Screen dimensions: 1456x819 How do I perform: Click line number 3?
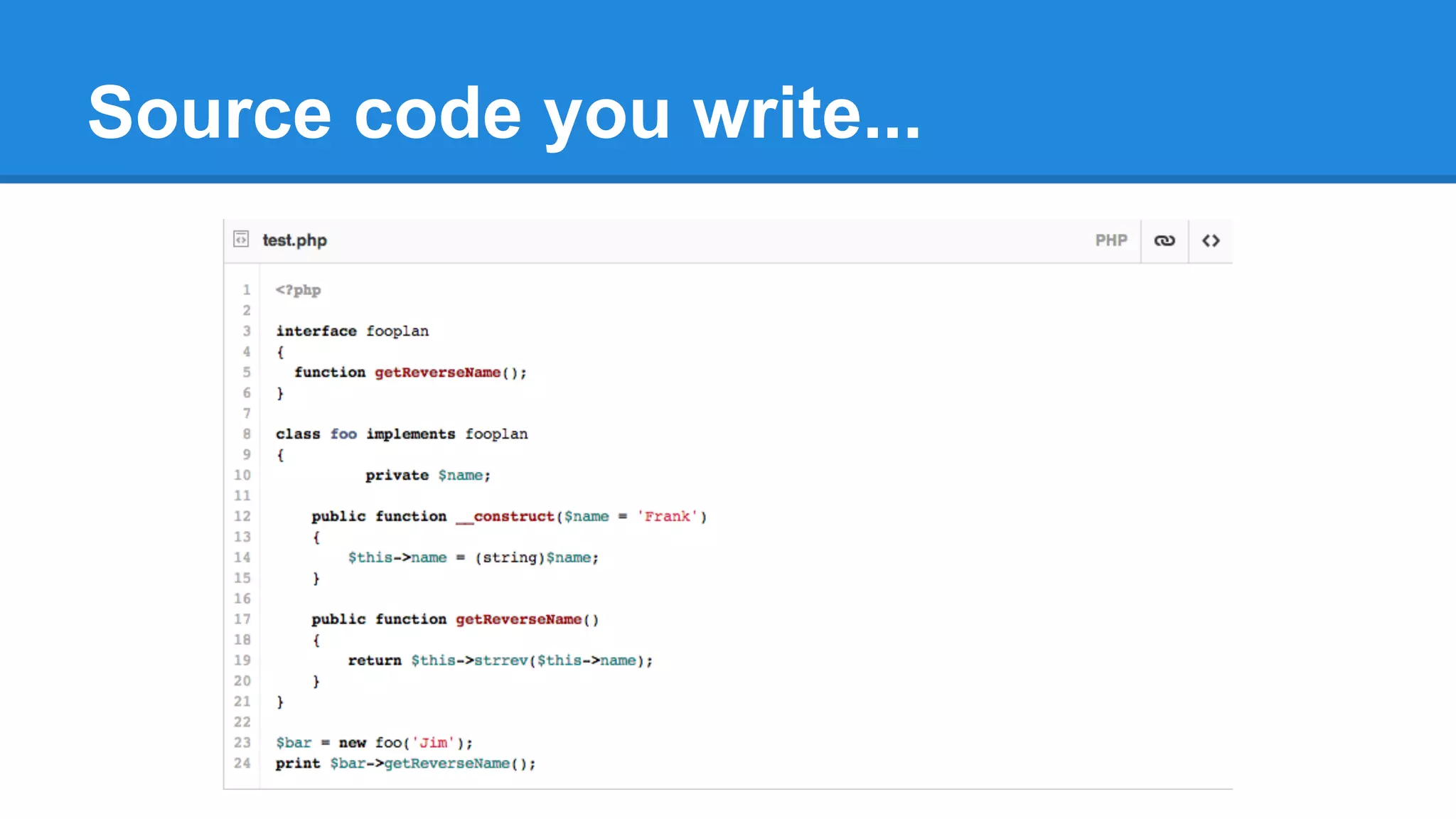247,331
